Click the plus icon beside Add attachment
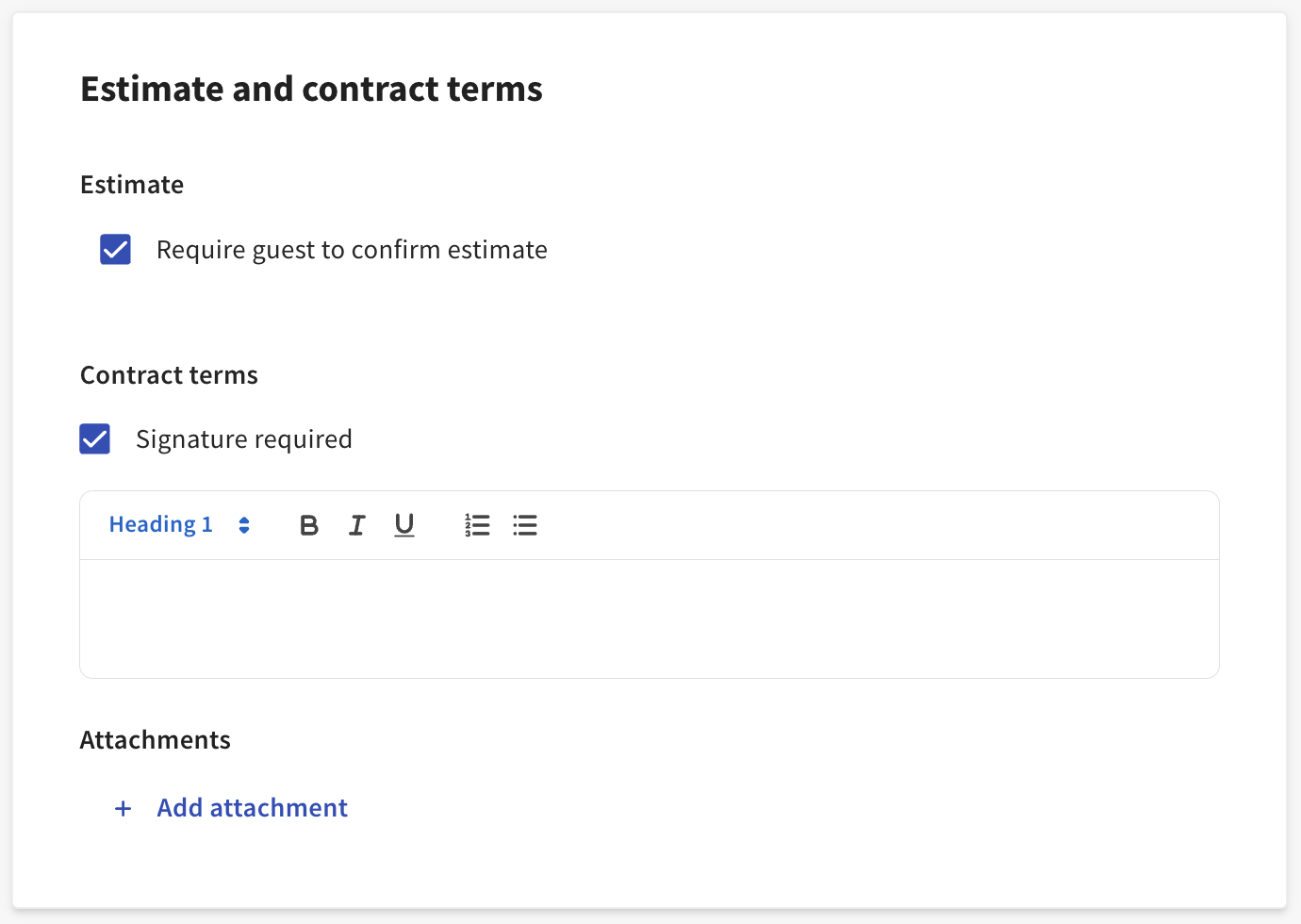Image resolution: width=1301 pixels, height=924 pixels. 123,809
